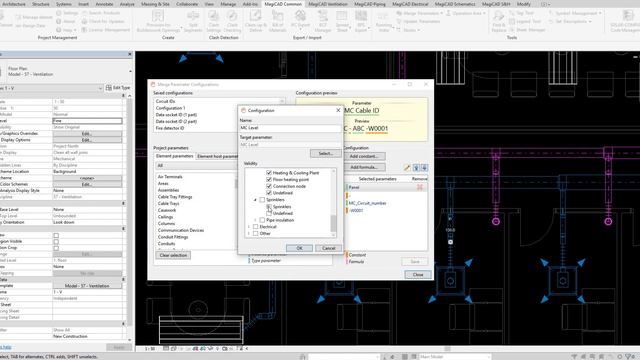Open the Operation Area ribbon dropdown
Screen dimensions: 640x360
tap(466, 13)
